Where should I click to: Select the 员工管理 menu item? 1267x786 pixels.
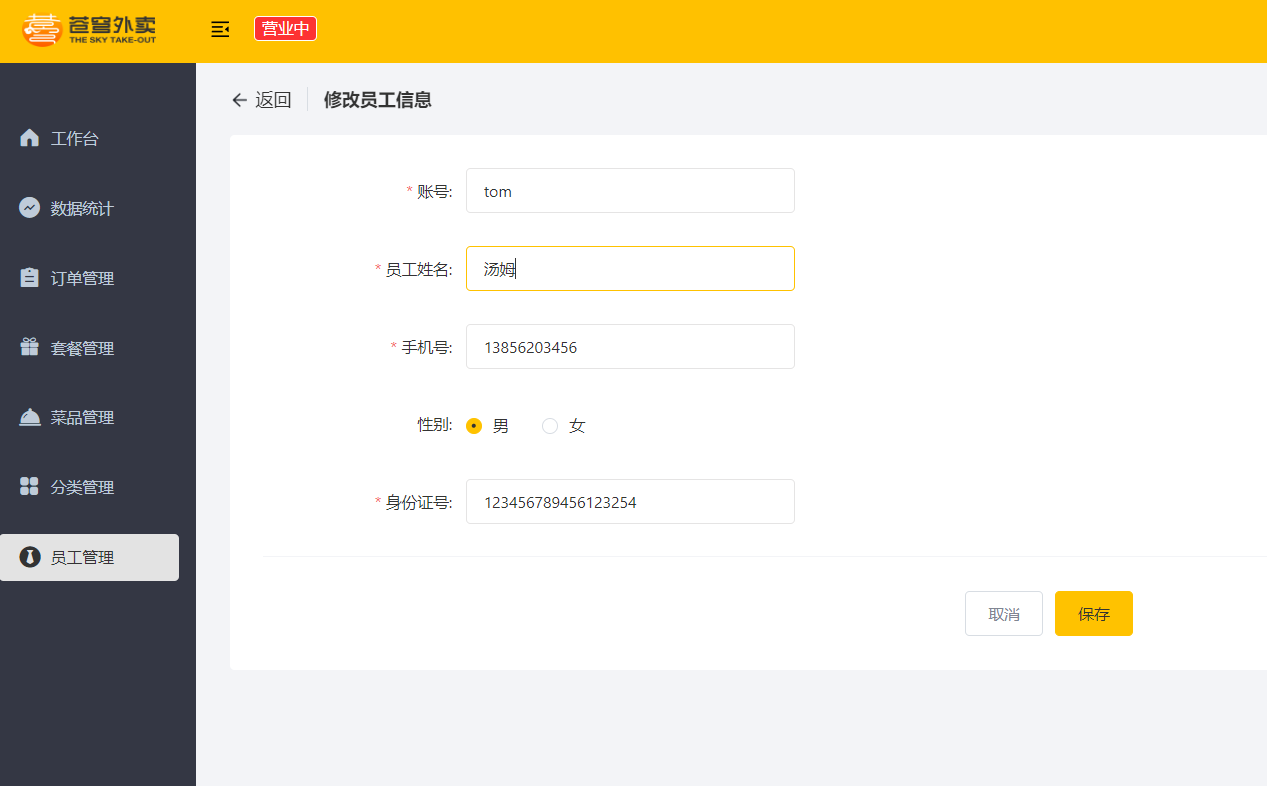click(x=90, y=557)
